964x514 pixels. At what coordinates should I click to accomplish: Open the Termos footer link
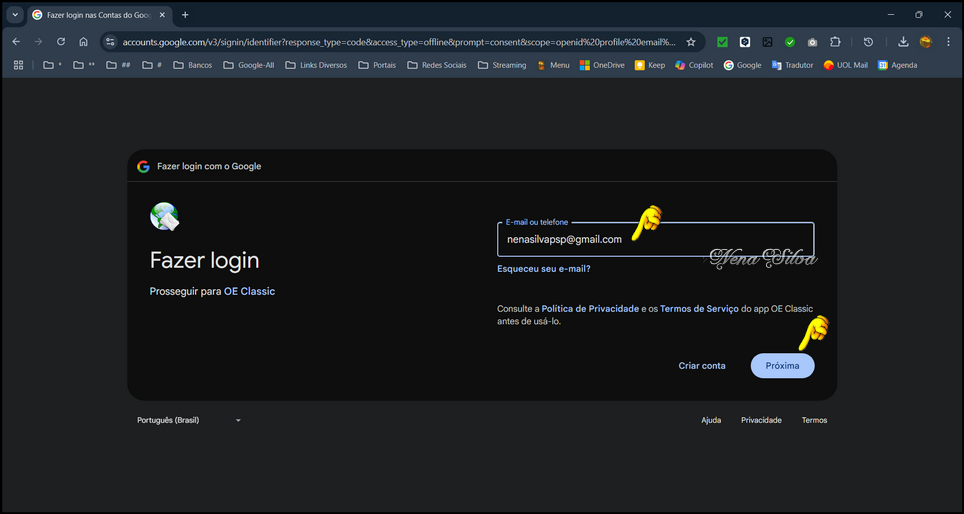point(814,420)
